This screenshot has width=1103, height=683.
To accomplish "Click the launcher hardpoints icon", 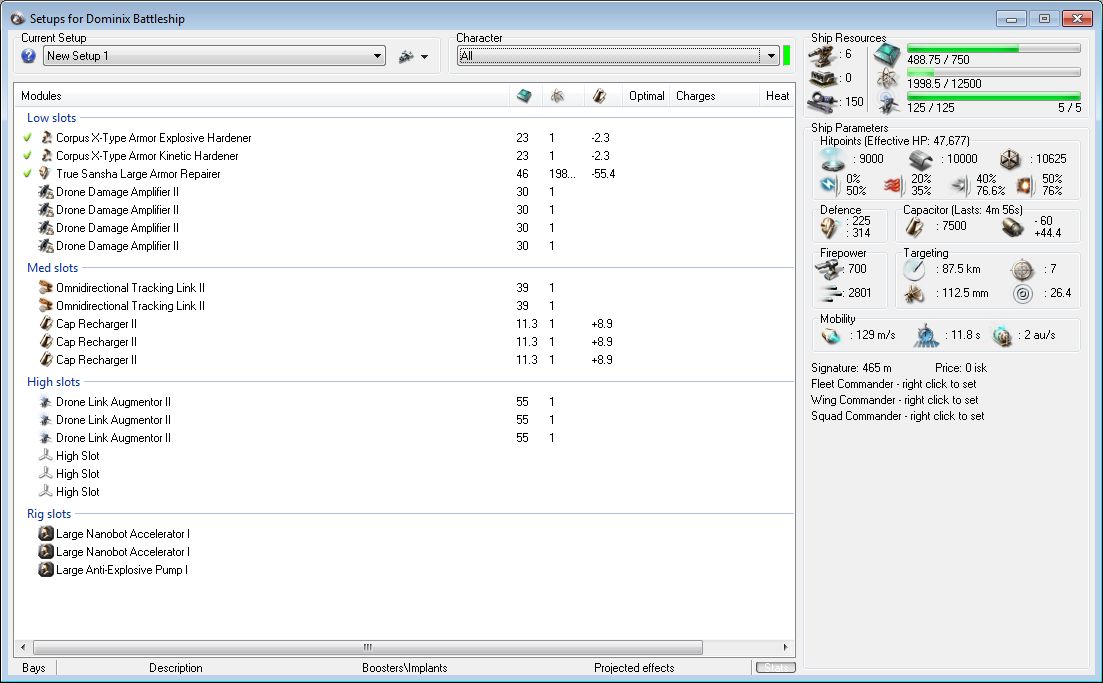I will pyautogui.click(x=822, y=78).
